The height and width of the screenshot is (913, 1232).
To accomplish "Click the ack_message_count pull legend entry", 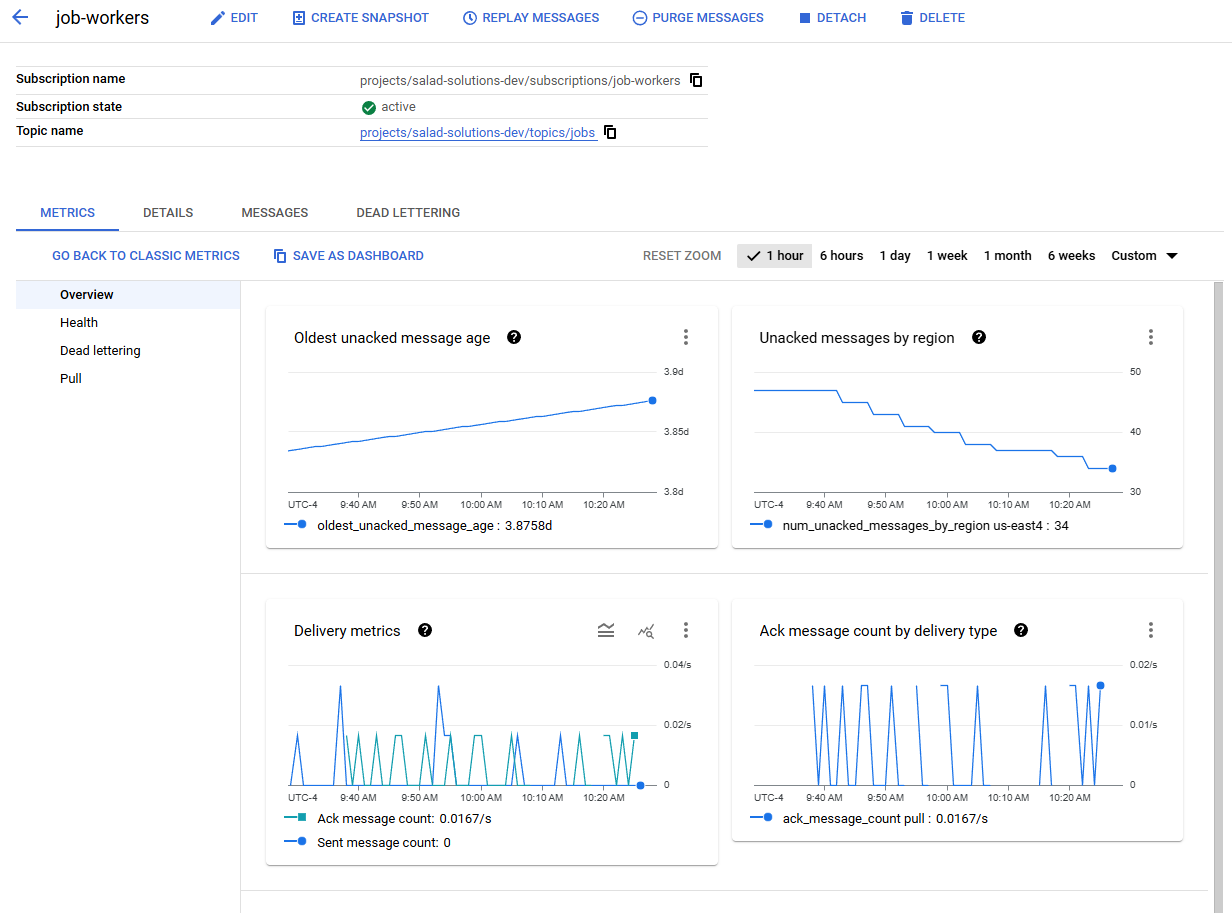I will pos(869,818).
